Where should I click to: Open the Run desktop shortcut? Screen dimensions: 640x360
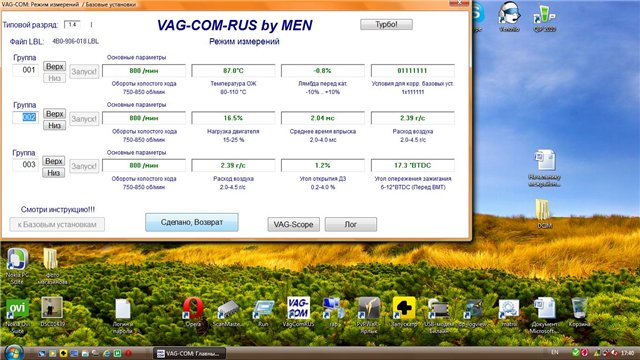[263, 312]
